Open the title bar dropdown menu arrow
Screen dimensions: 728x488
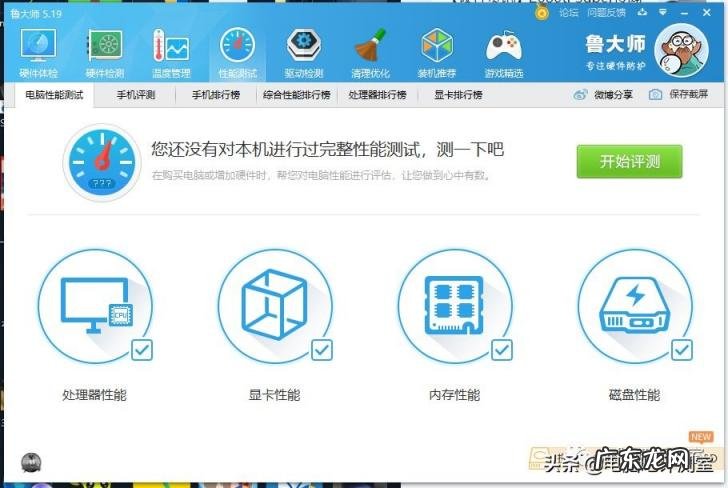point(663,13)
